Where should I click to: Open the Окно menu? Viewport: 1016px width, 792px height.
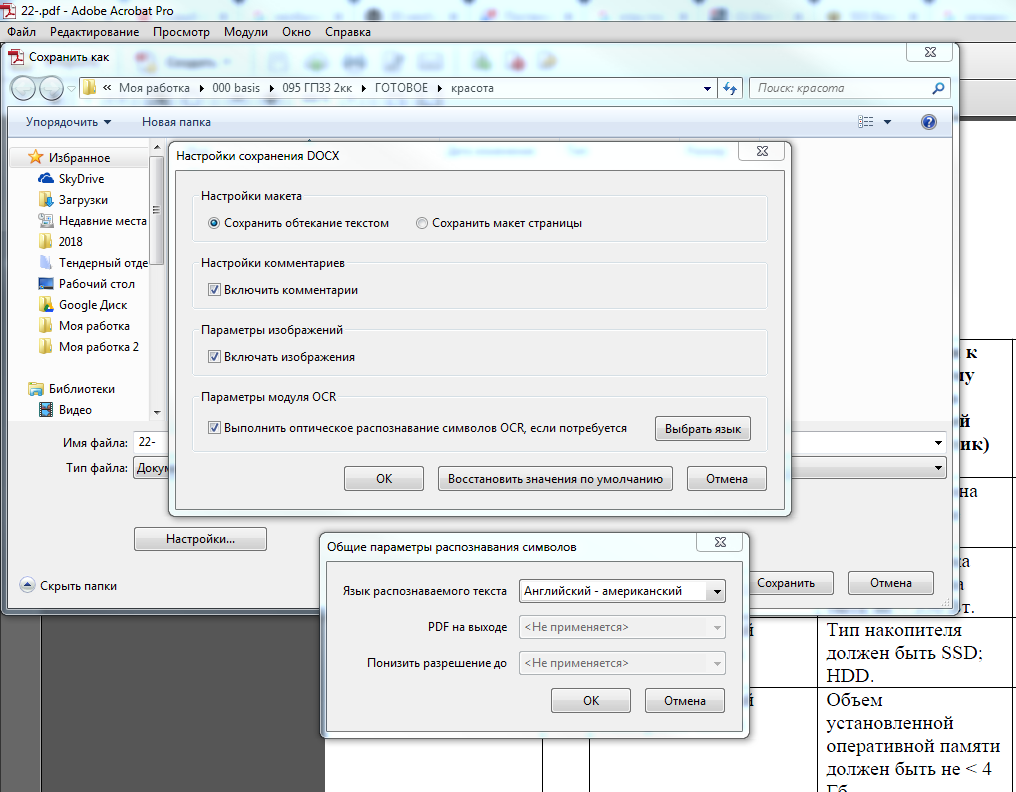click(x=296, y=32)
